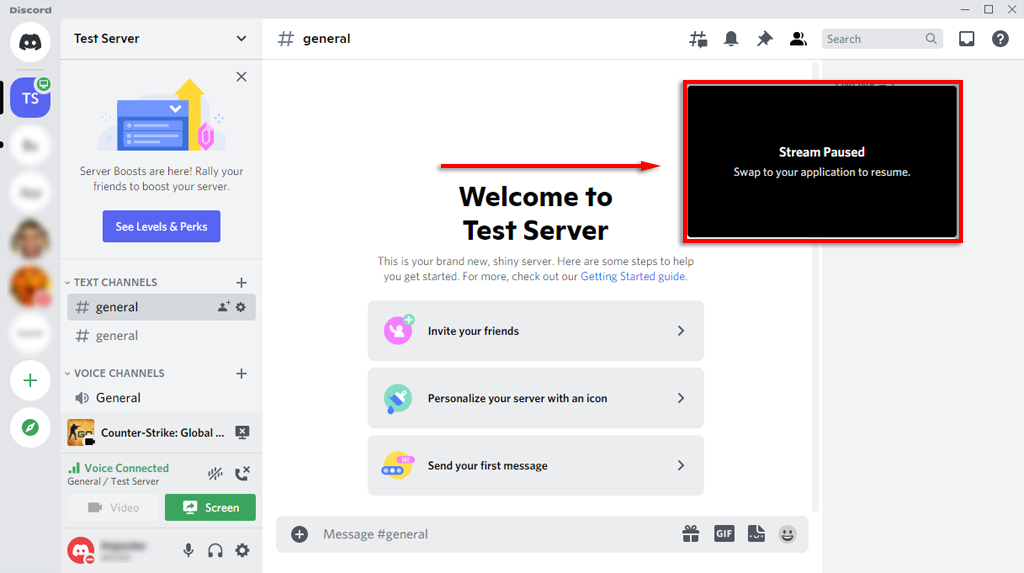Open the GIF picker

coord(724,534)
